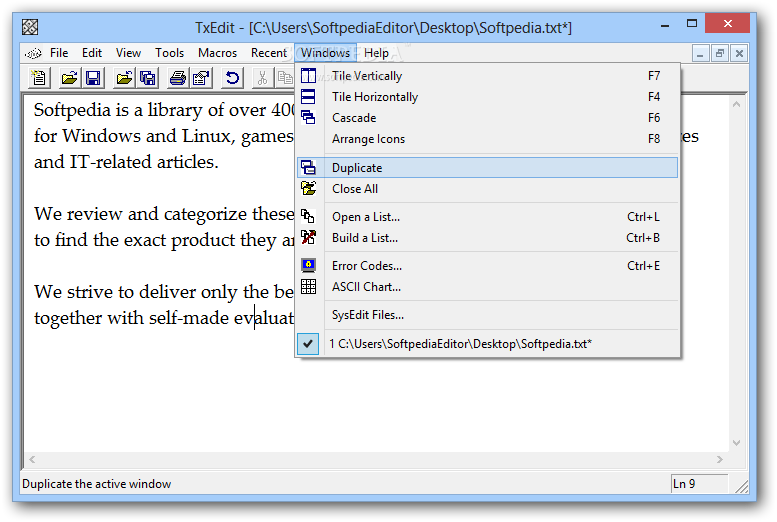
Task: Open the Tools menu
Action: coord(169,53)
